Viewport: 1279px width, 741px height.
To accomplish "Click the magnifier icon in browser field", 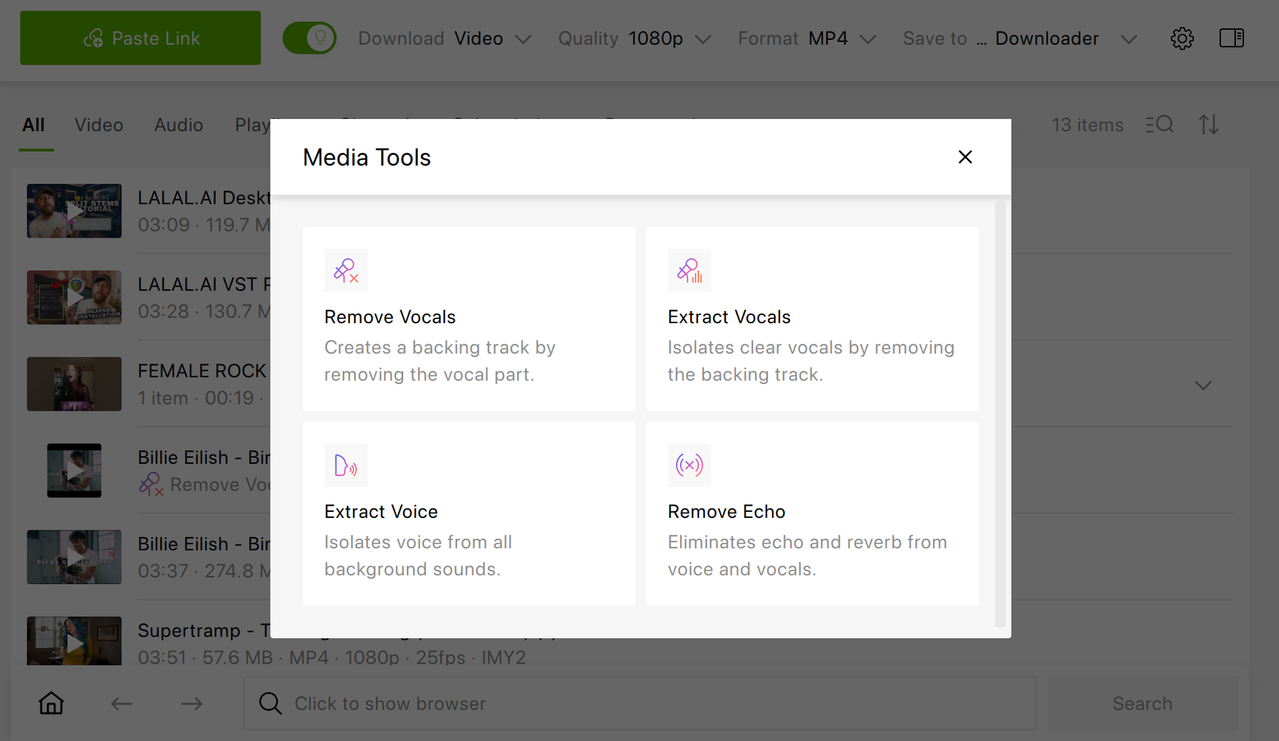I will coord(270,703).
